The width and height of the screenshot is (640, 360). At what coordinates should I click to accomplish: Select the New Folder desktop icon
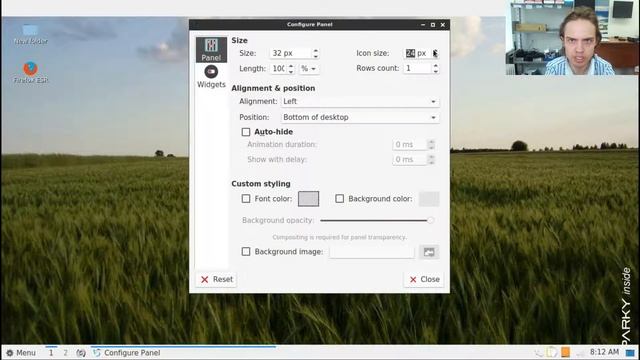point(30,34)
